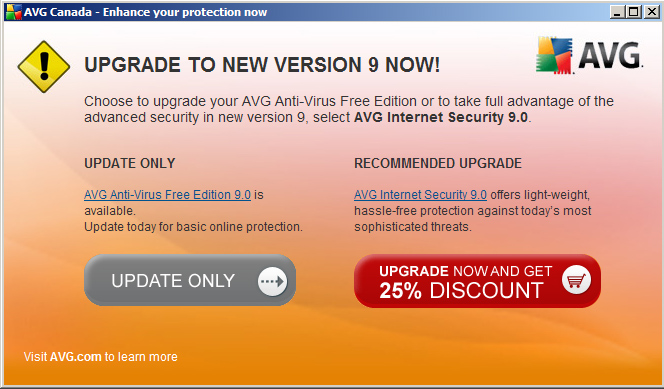Click the shopping cart icon on upgrade button
664x389 pixels.
point(576,280)
